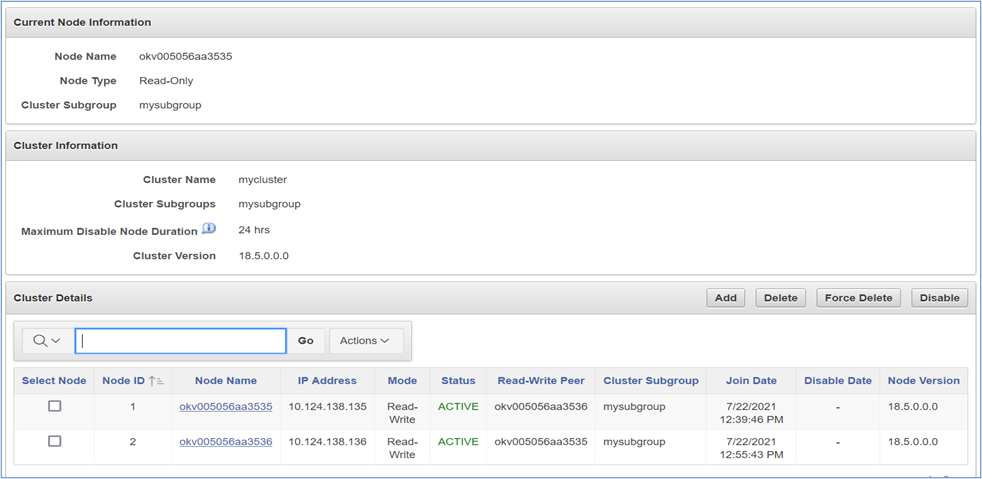Select the Cluster Subgroup column header
The height and width of the screenshot is (479, 982).
[650, 381]
